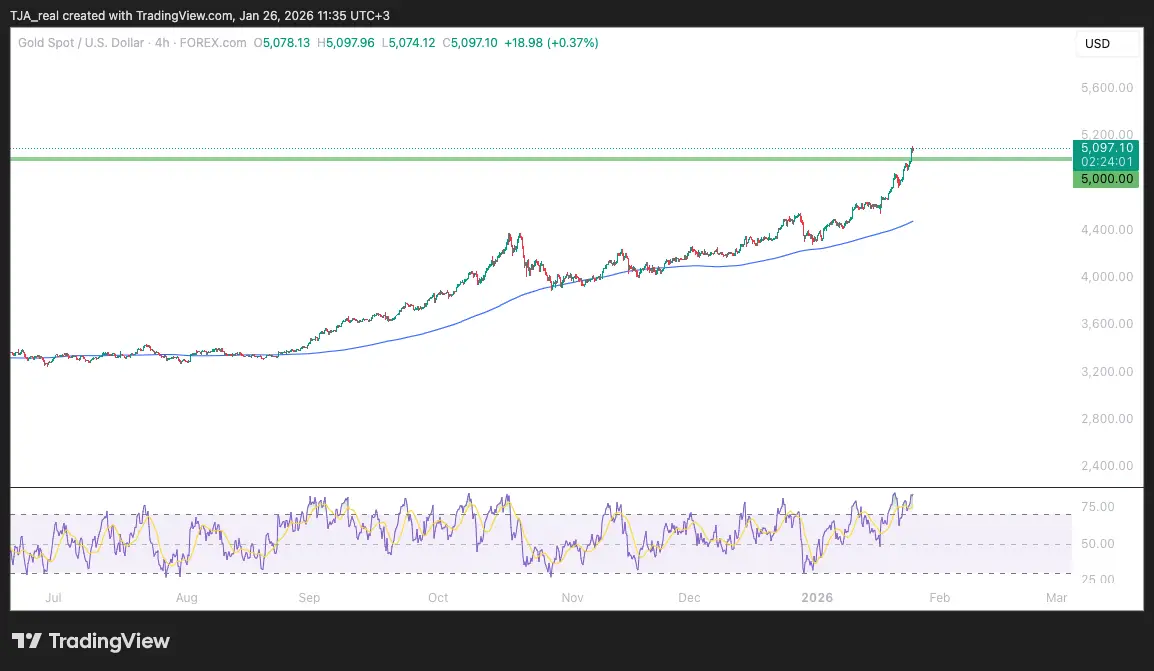Image resolution: width=1154 pixels, height=671 pixels.
Task: Click the Oct label on time axis
Action: click(438, 598)
